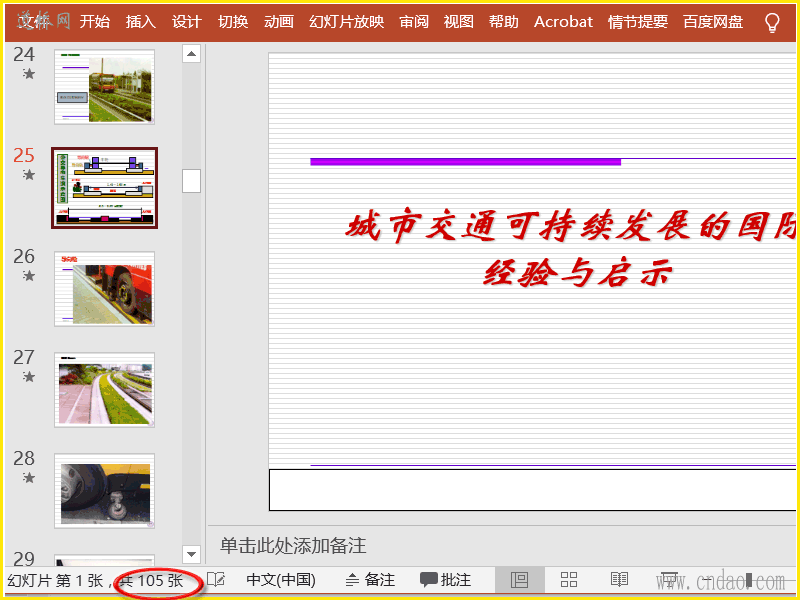Toggle the 备注 notes pane button
800x600 pixels.
pos(370,580)
